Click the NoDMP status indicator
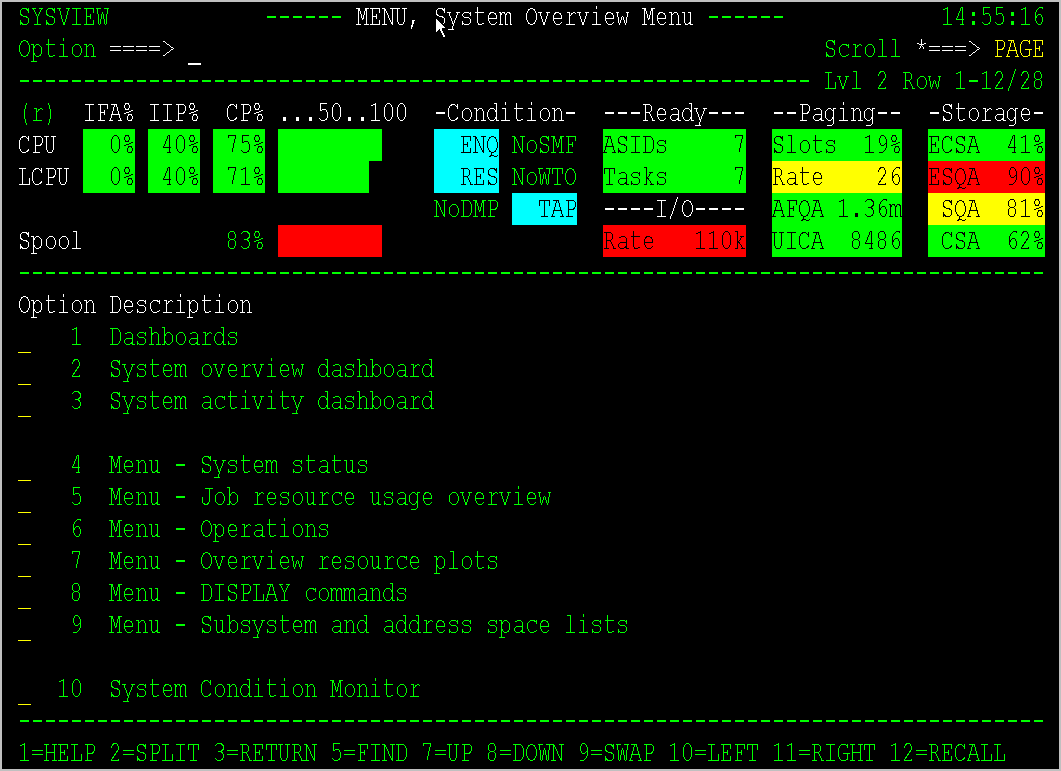The width and height of the screenshot is (1061, 771). click(466, 209)
